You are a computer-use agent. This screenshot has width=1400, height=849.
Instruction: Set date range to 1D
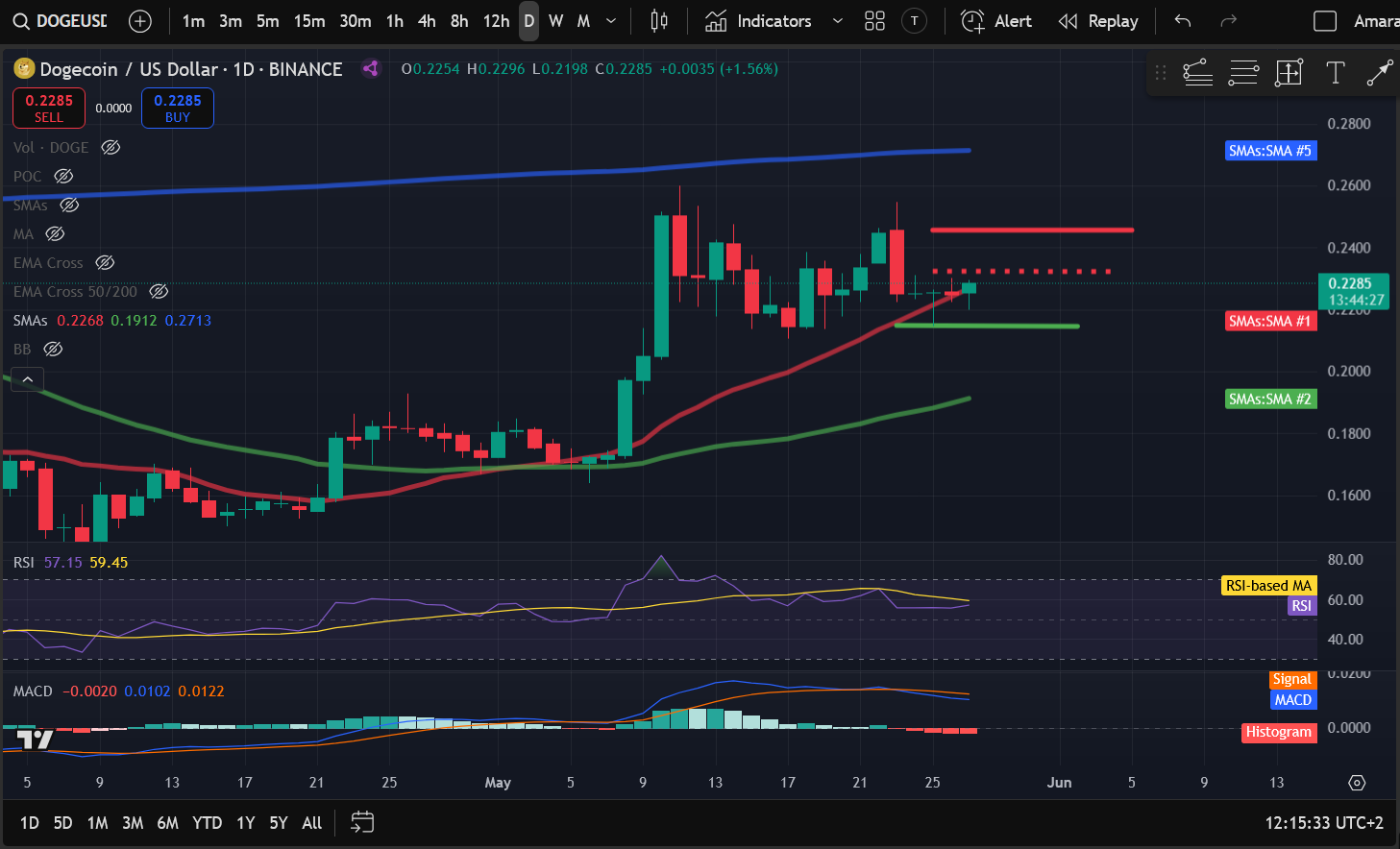[30, 823]
